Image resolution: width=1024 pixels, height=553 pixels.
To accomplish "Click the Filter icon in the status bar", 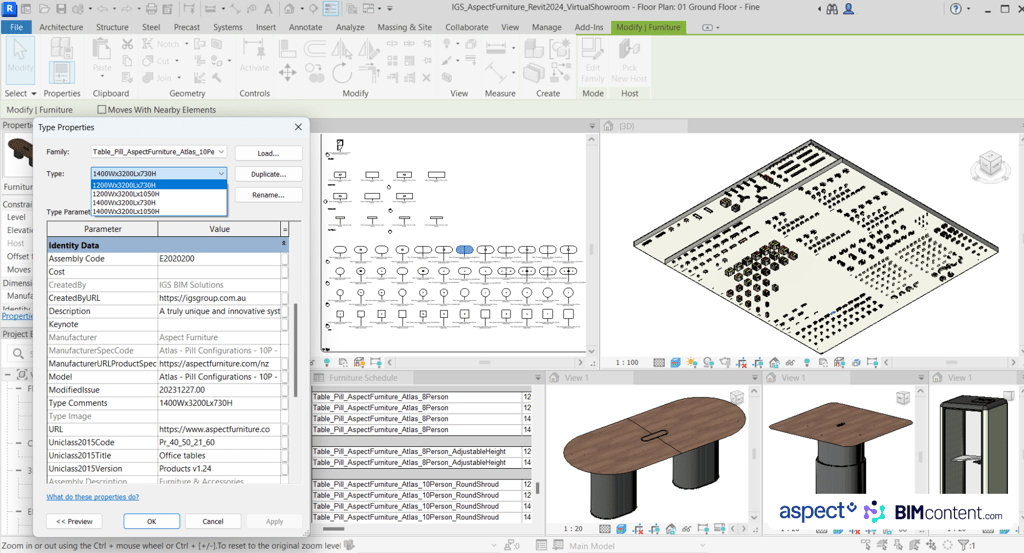I will tap(965, 545).
